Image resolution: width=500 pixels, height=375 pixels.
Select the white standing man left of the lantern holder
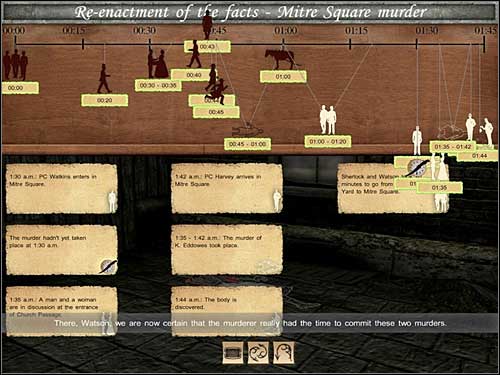tap(471, 127)
